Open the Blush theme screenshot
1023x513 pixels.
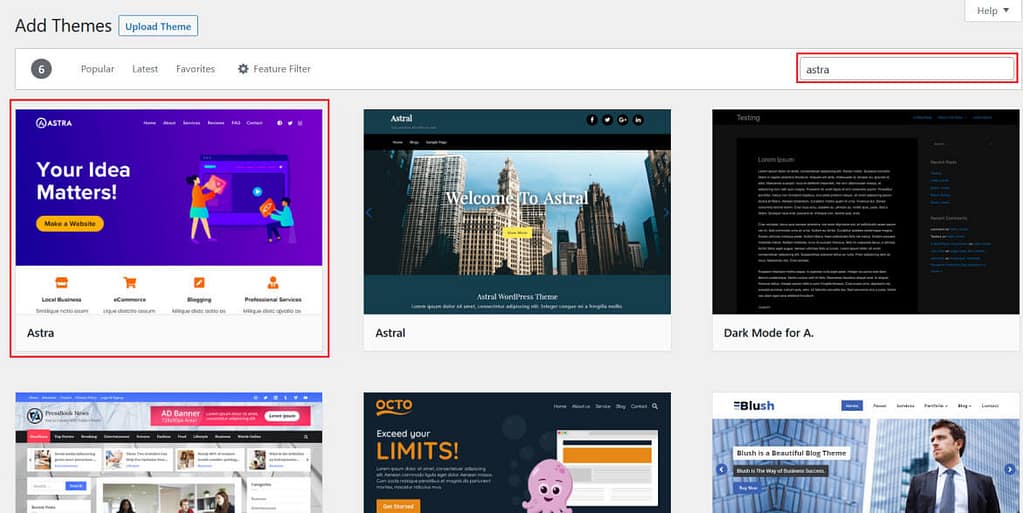click(865, 452)
